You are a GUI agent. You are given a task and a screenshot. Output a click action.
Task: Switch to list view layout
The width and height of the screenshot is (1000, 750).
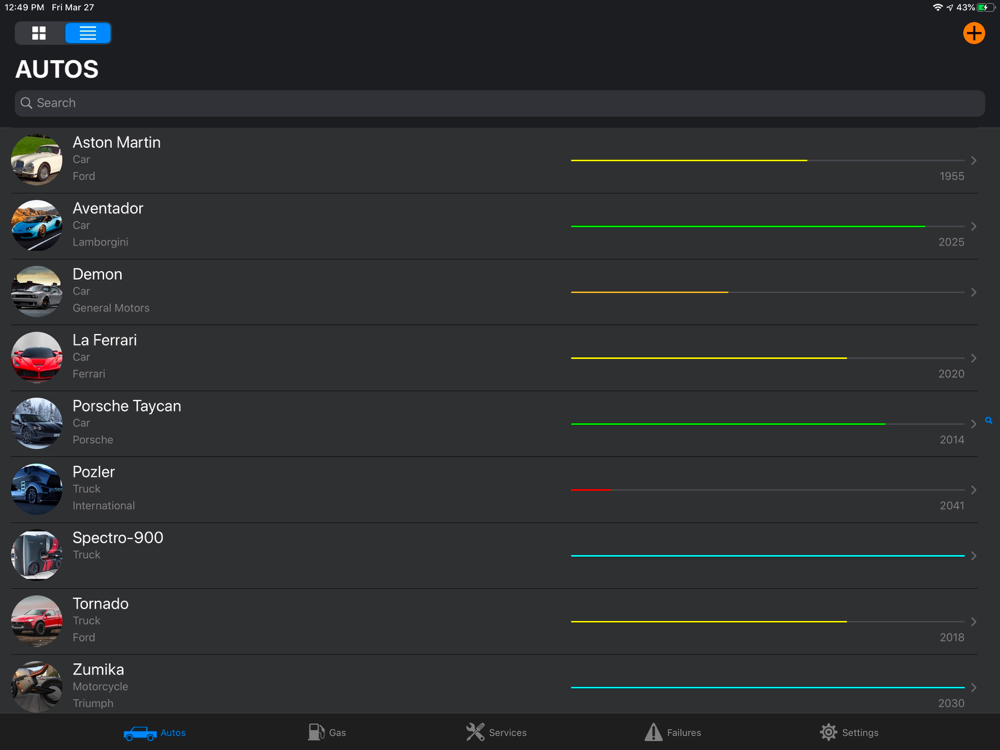tap(88, 33)
